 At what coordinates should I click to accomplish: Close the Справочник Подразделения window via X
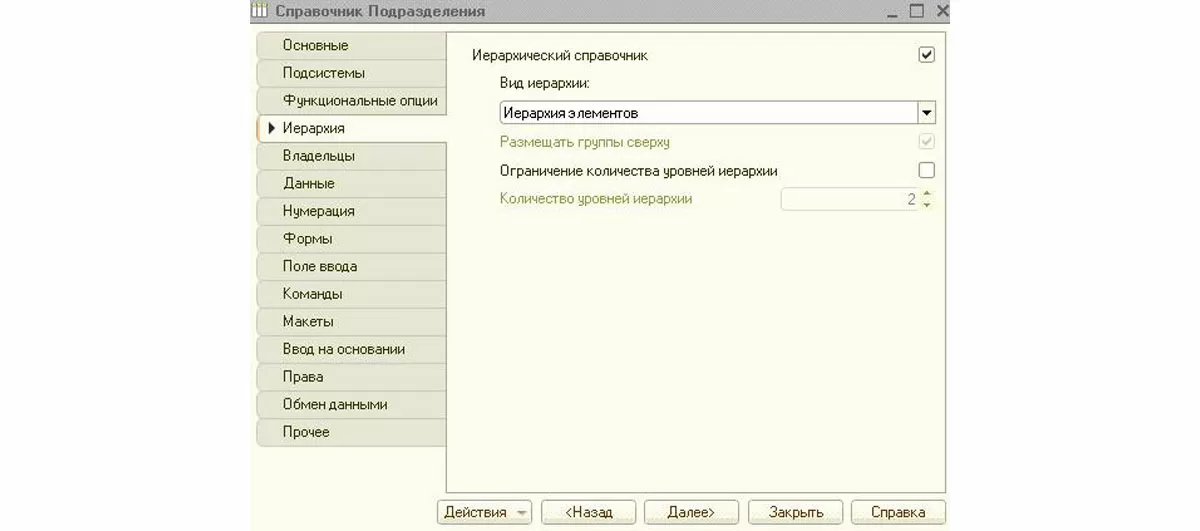(940, 11)
